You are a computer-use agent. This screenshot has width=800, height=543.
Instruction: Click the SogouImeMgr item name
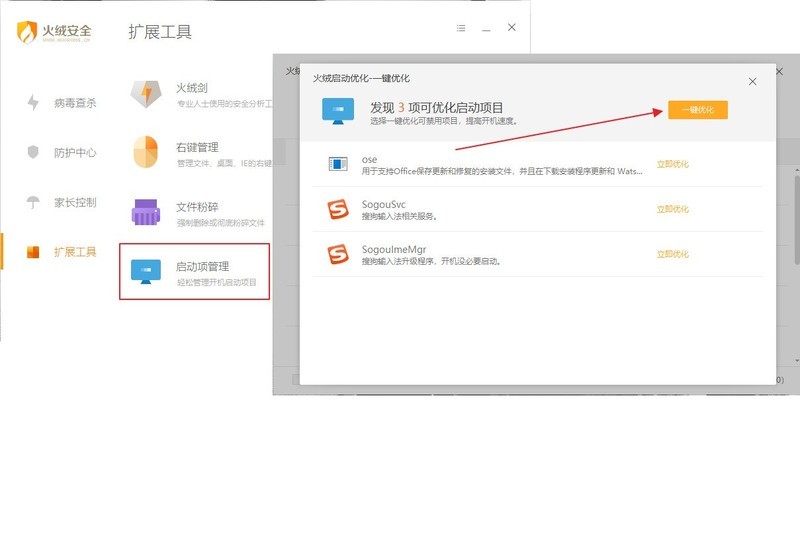(x=394, y=250)
